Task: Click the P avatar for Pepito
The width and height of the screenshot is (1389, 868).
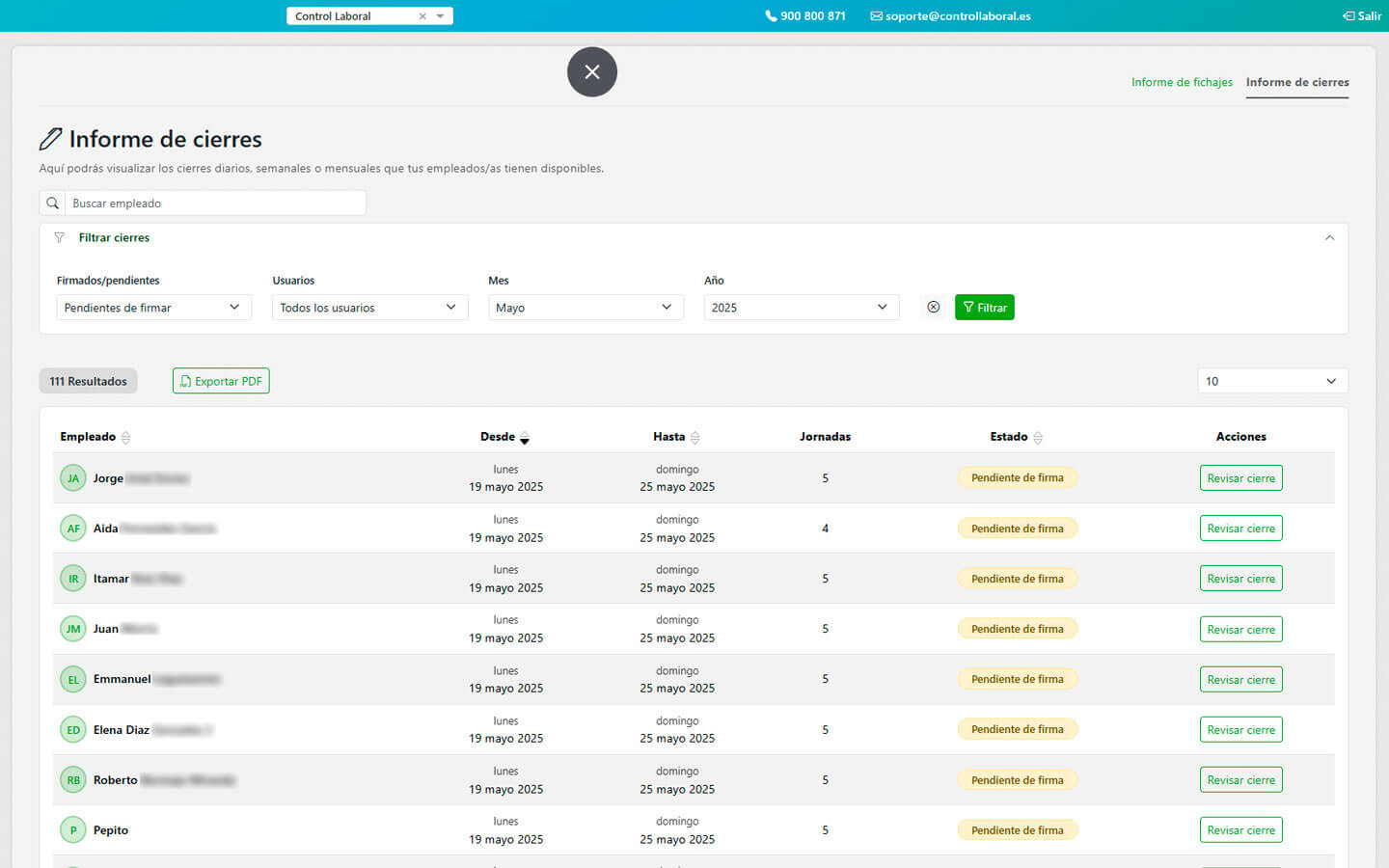Action: tap(73, 830)
